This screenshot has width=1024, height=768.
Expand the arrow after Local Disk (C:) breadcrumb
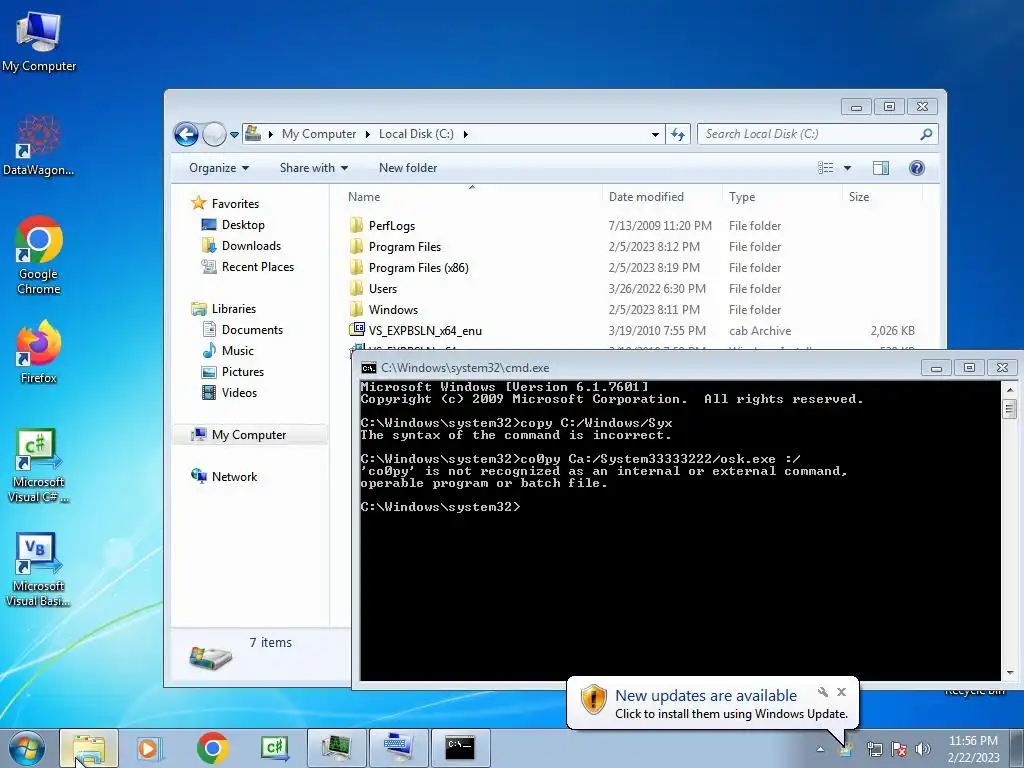(466, 135)
